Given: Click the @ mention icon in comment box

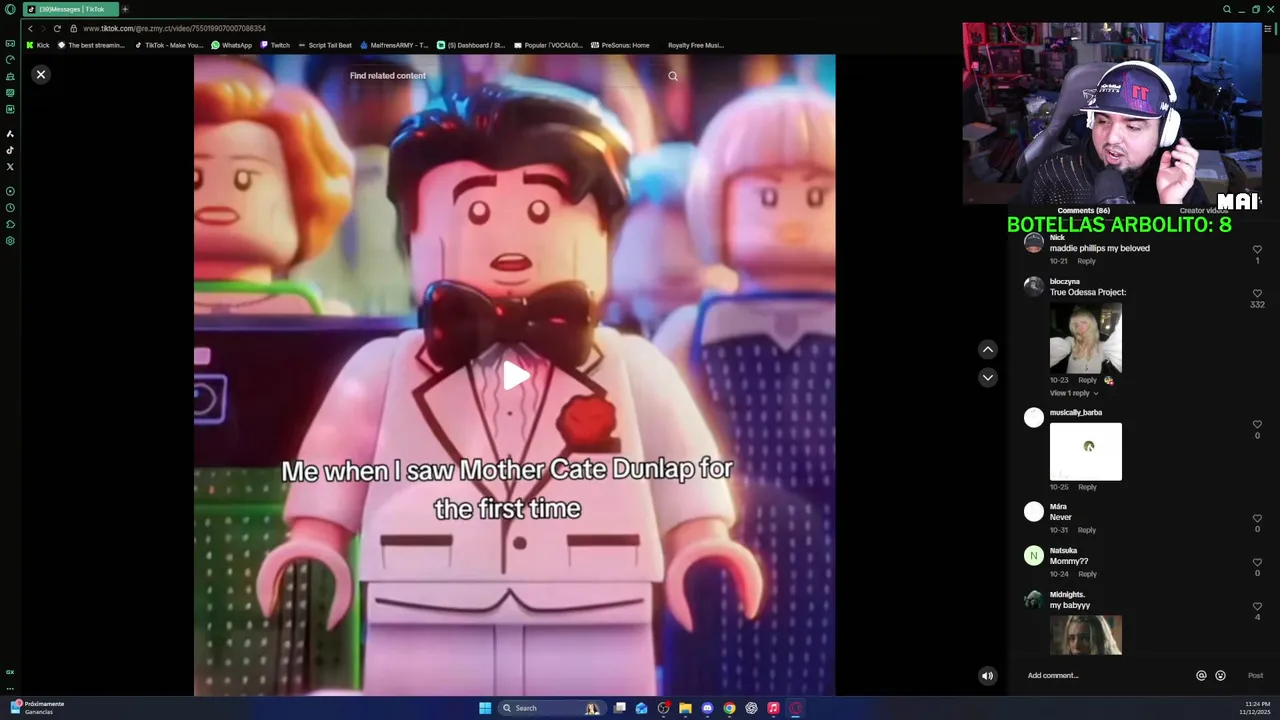Looking at the screenshot, I should pyautogui.click(x=1201, y=676).
